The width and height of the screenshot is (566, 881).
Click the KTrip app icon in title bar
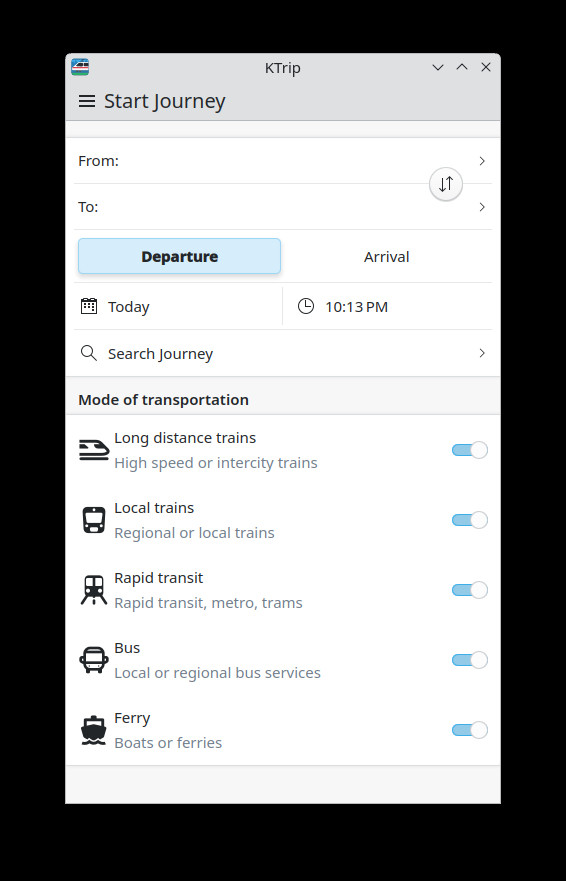80,67
